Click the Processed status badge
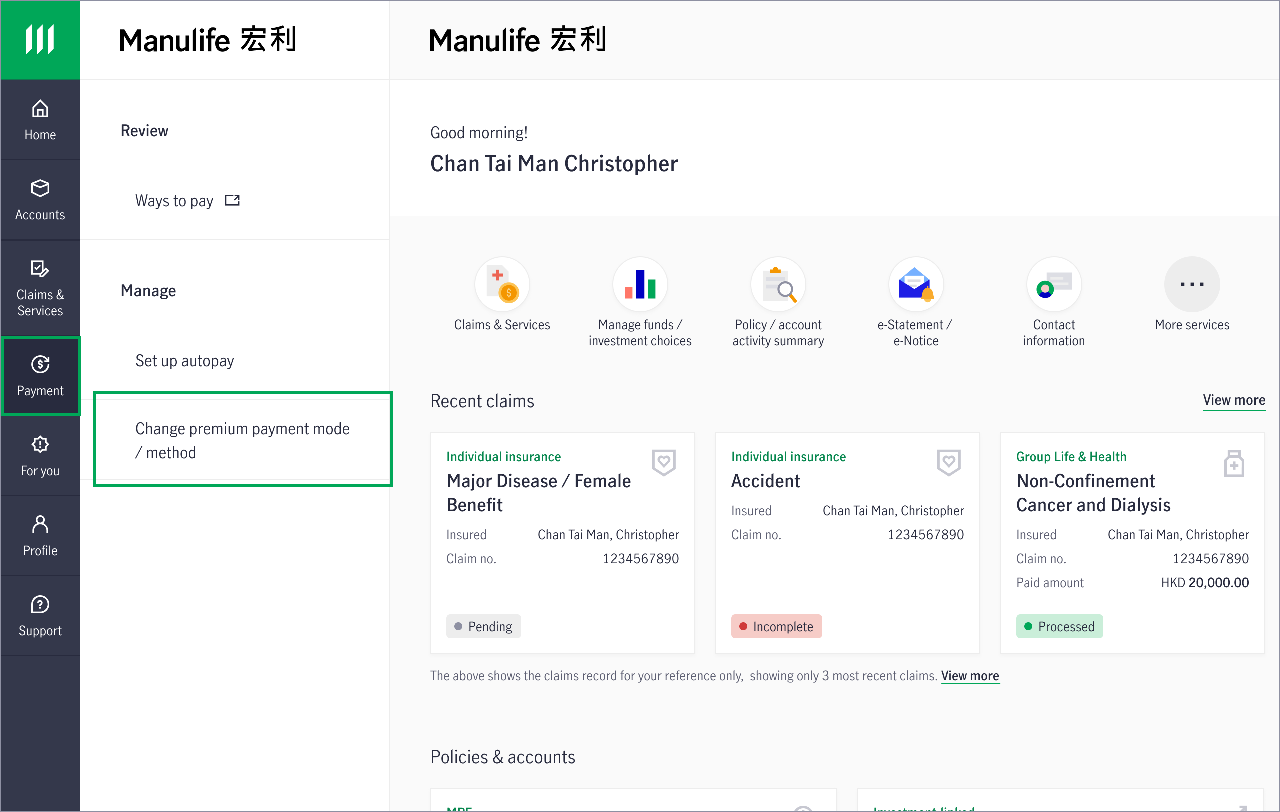Image resolution: width=1280 pixels, height=812 pixels. point(1059,627)
